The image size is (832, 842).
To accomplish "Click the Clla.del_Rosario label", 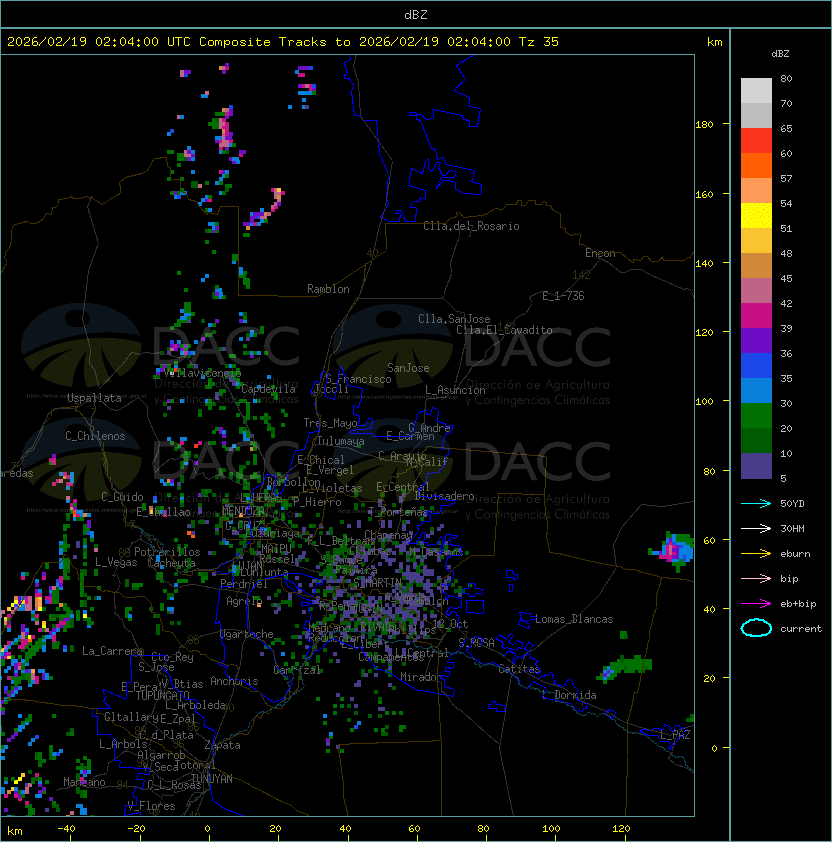I will click(x=471, y=226).
